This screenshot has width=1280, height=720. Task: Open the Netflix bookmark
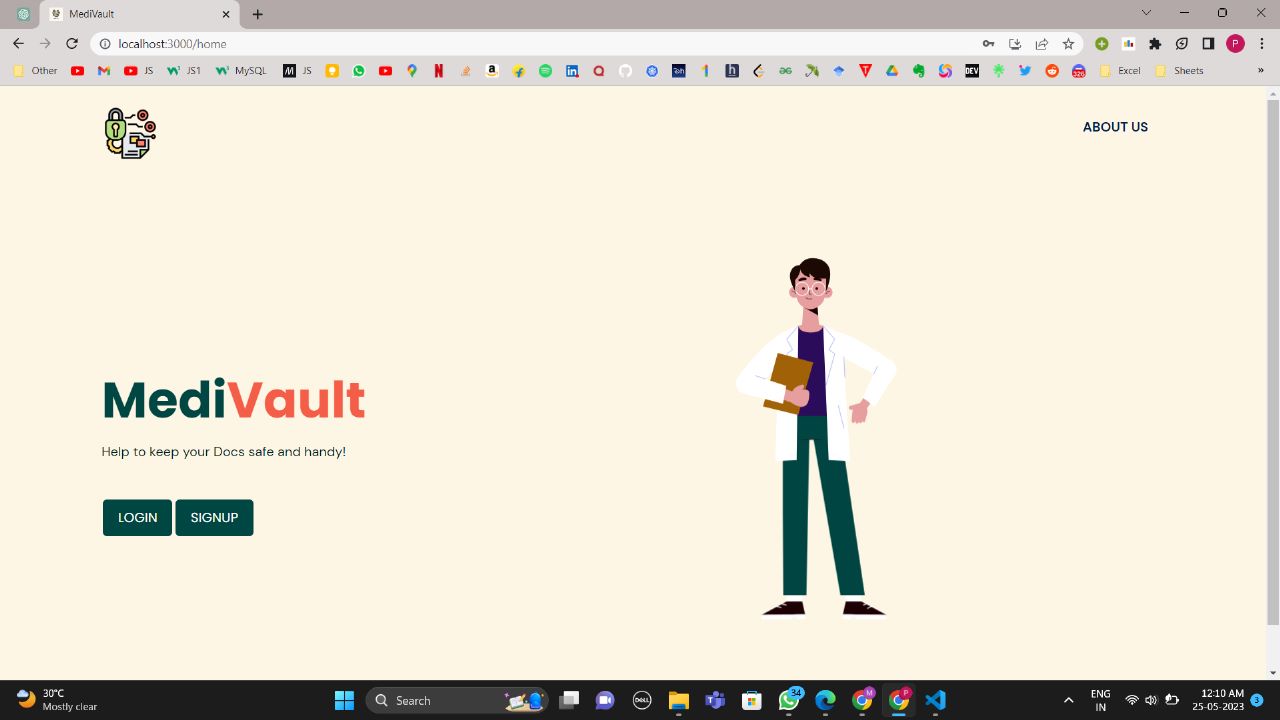pyautogui.click(x=438, y=70)
